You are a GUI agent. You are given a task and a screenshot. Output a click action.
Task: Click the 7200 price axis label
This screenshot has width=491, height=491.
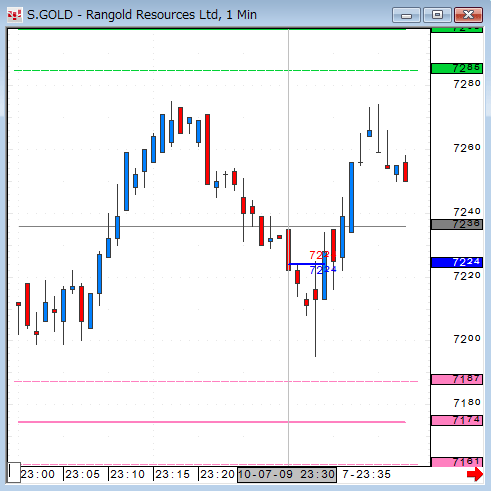[467, 339]
